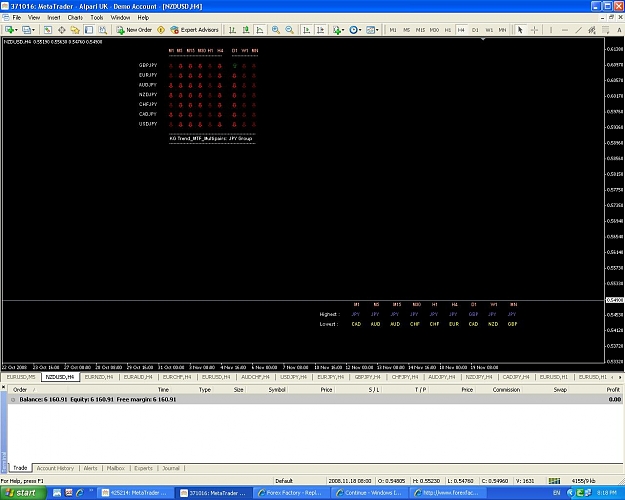Switch to the EURNZD,H4 chart tab
Viewport: 625px width, 500px height.
[99, 377]
